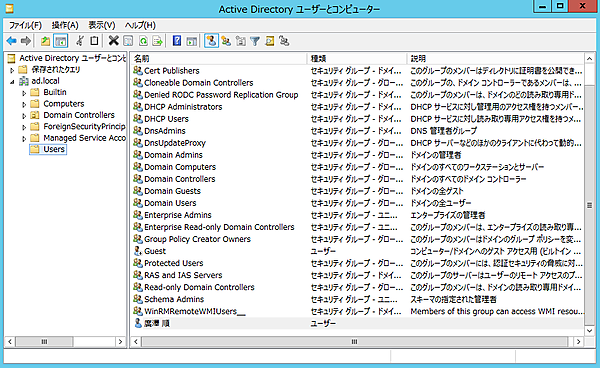Image resolution: width=600 pixels, height=368 pixels.
Task: Select the Cert Publishers group
Action: 171,71
